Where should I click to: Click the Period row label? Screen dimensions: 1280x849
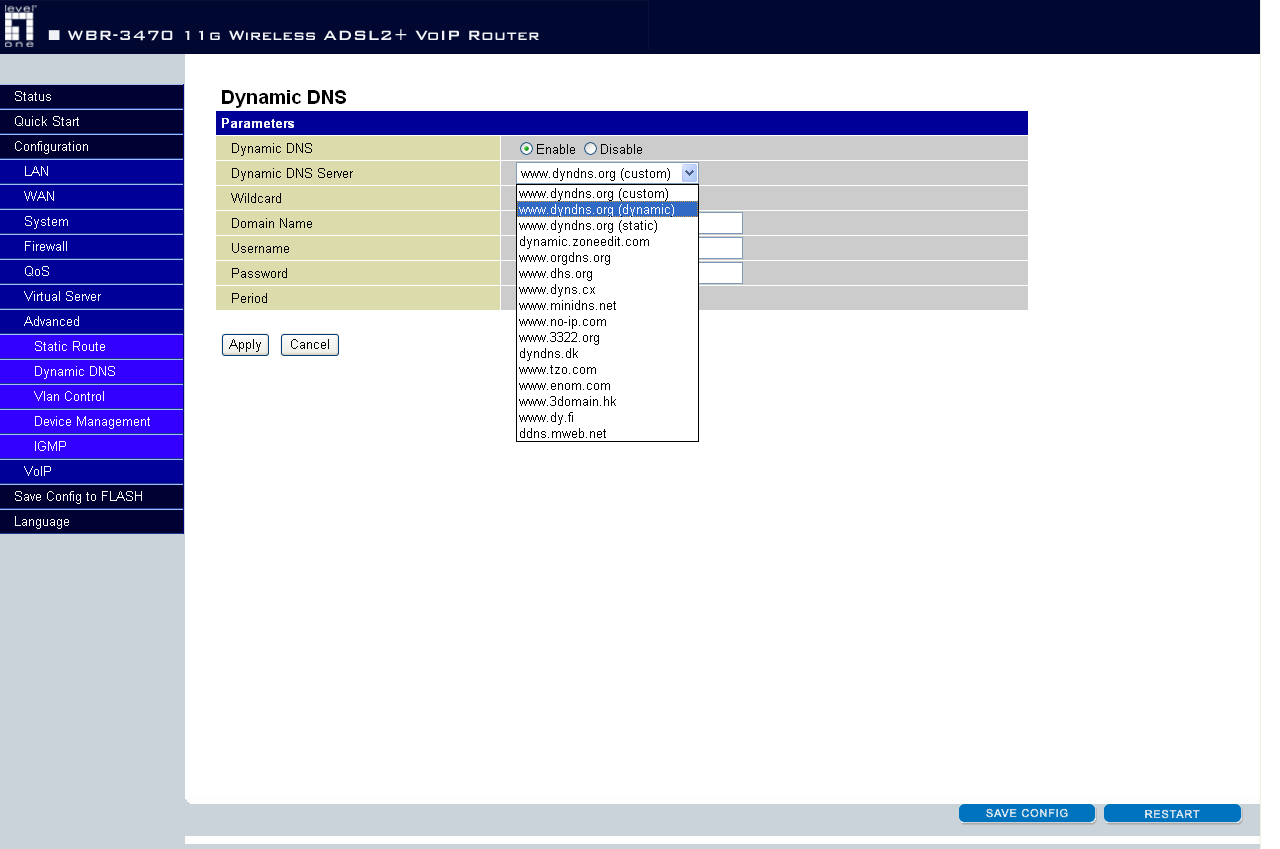(x=249, y=298)
